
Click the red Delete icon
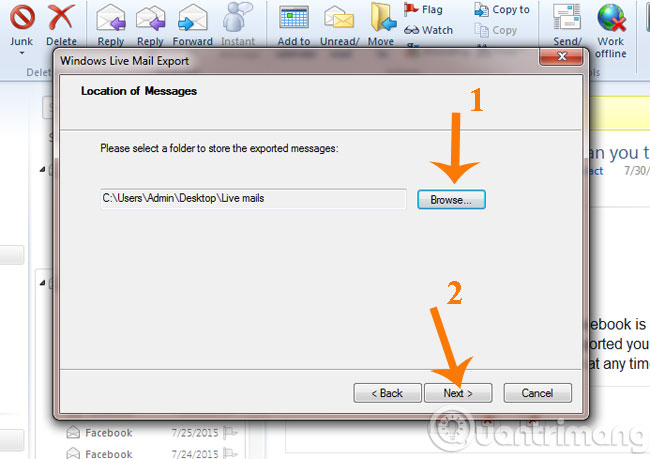click(x=61, y=19)
